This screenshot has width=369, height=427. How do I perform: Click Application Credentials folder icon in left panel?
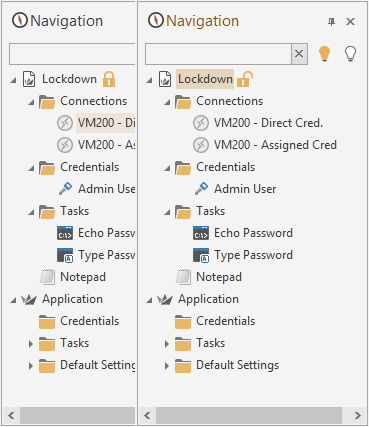coord(47,322)
